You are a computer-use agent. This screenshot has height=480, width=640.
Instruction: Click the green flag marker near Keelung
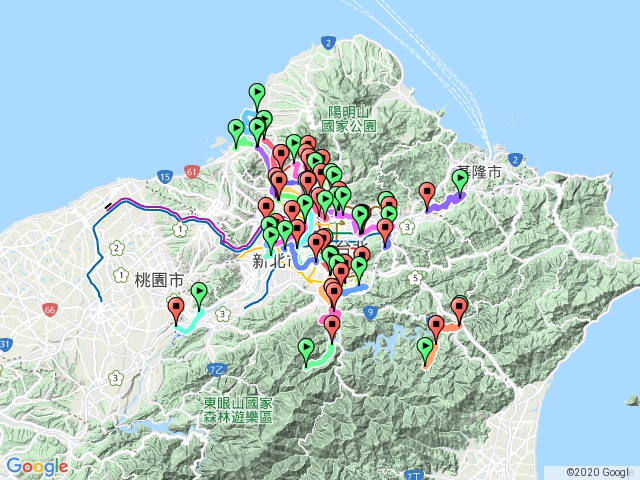click(460, 181)
